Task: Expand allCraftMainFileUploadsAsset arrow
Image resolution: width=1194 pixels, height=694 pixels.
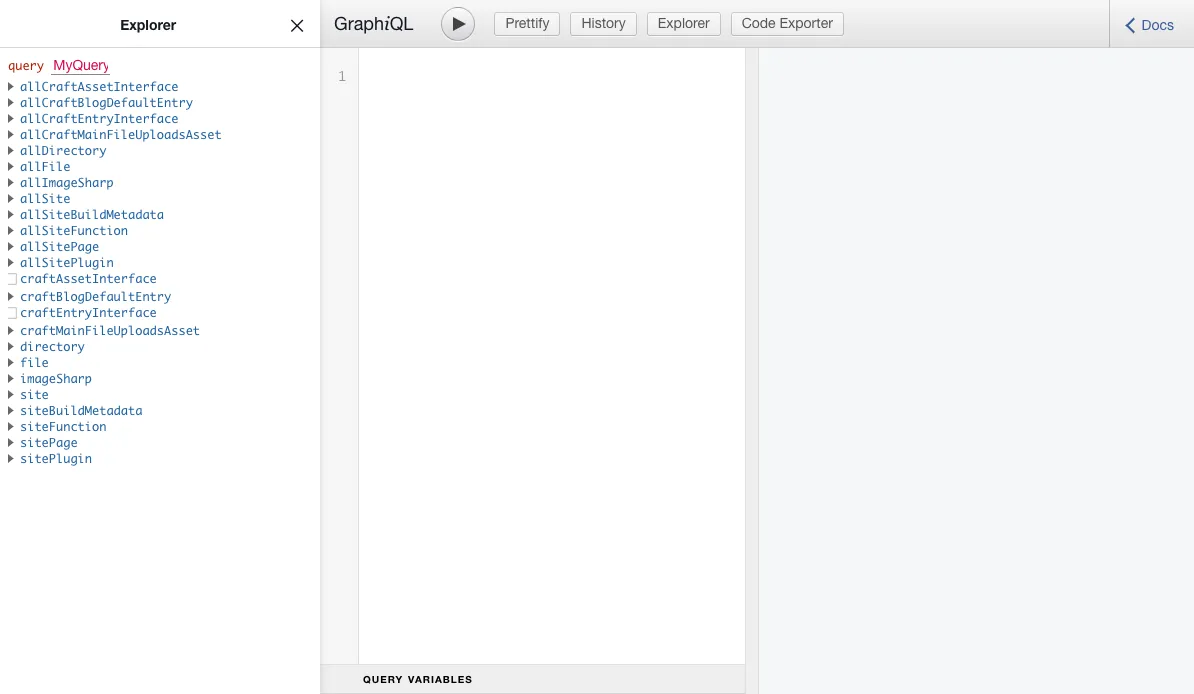Action: (x=11, y=135)
